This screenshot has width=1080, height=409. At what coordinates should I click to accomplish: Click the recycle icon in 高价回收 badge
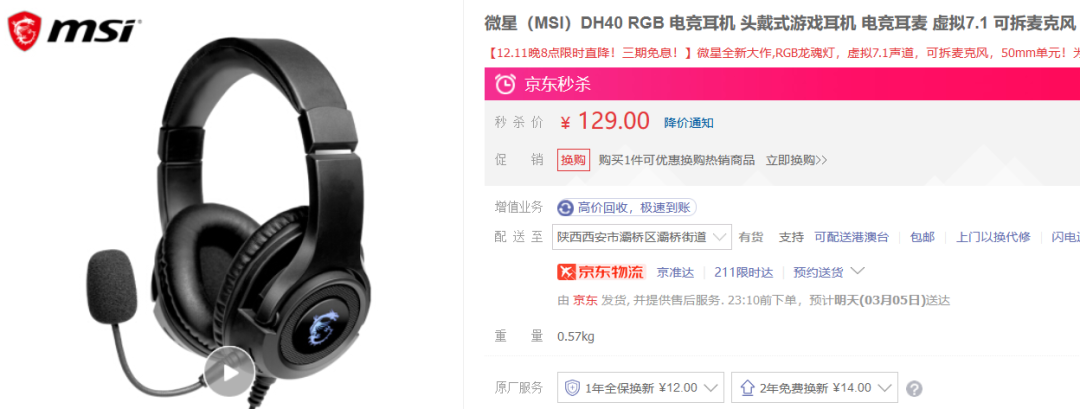[x=565, y=207]
